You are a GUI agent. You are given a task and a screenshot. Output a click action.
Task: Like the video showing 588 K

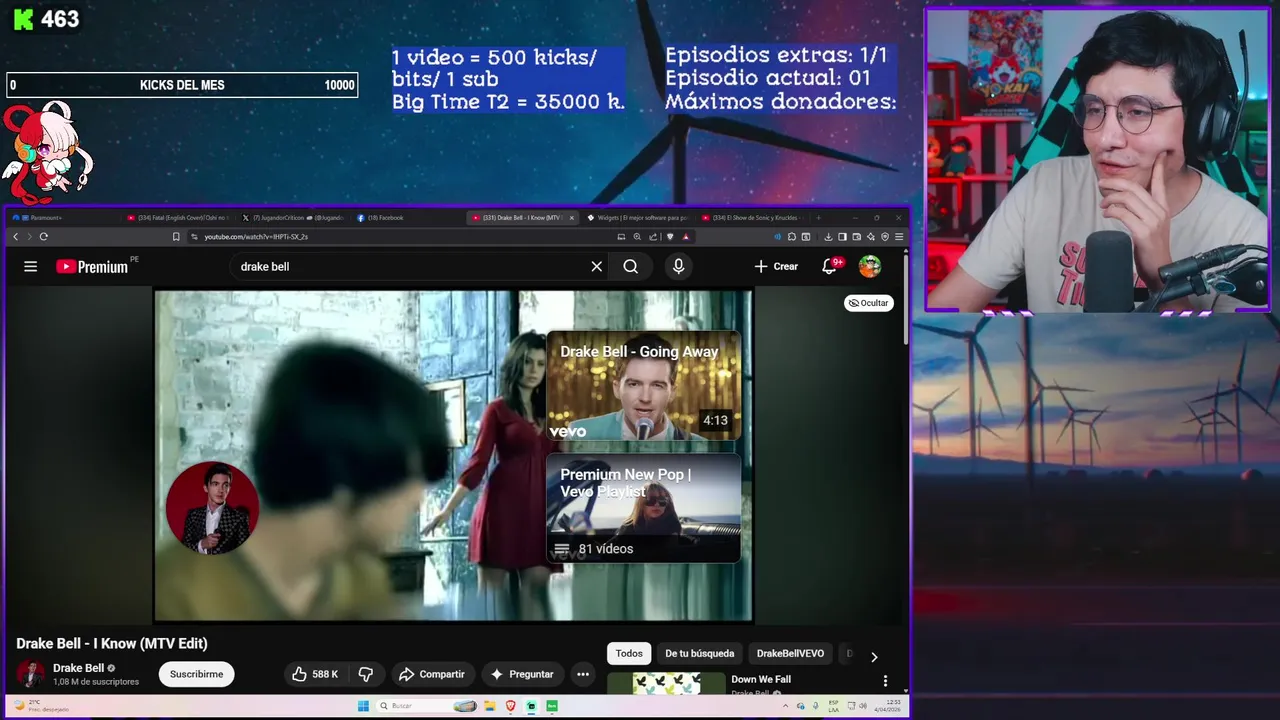click(x=315, y=674)
